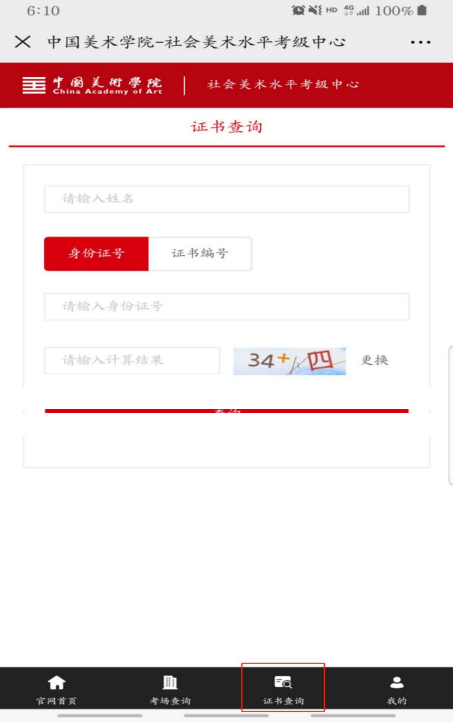This screenshot has width=453, height=722.
Task: Tap the 34+四 captcha image
Action: [290, 361]
